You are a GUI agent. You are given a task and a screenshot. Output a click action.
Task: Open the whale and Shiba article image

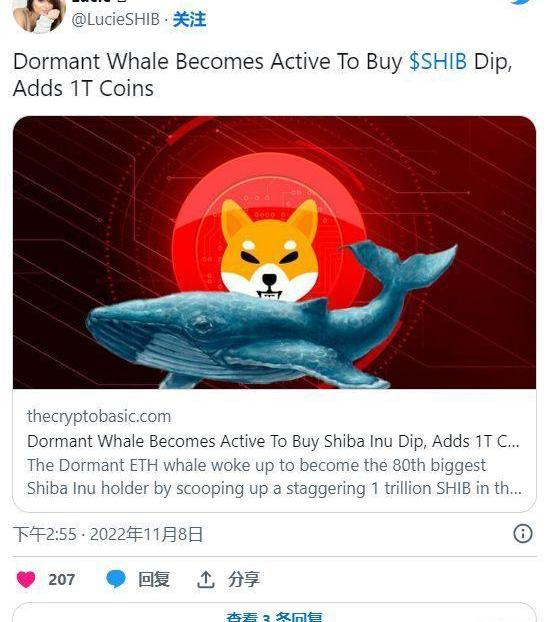pyautogui.click(x=274, y=252)
